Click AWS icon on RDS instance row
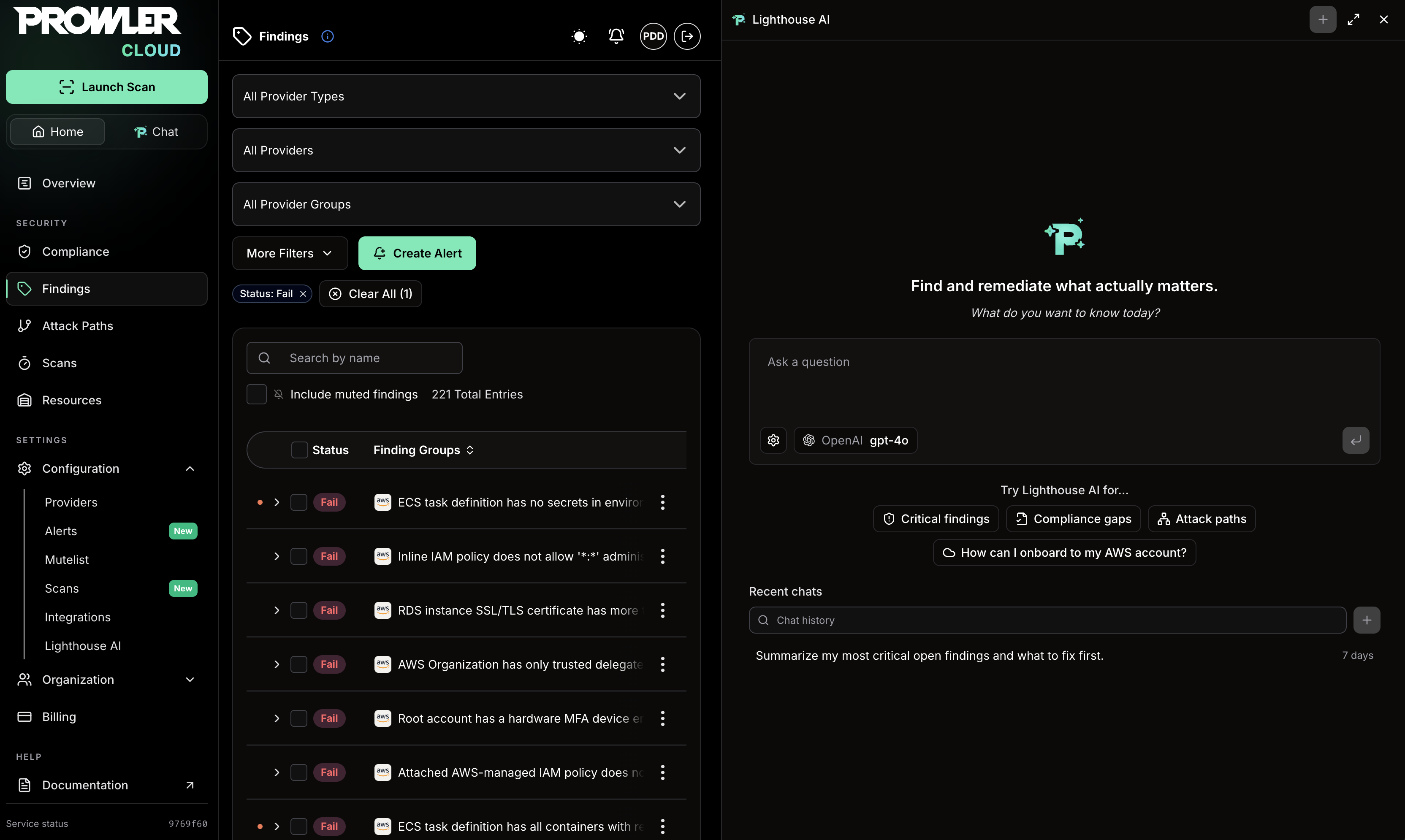This screenshot has width=1405, height=840. click(x=382, y=610)
